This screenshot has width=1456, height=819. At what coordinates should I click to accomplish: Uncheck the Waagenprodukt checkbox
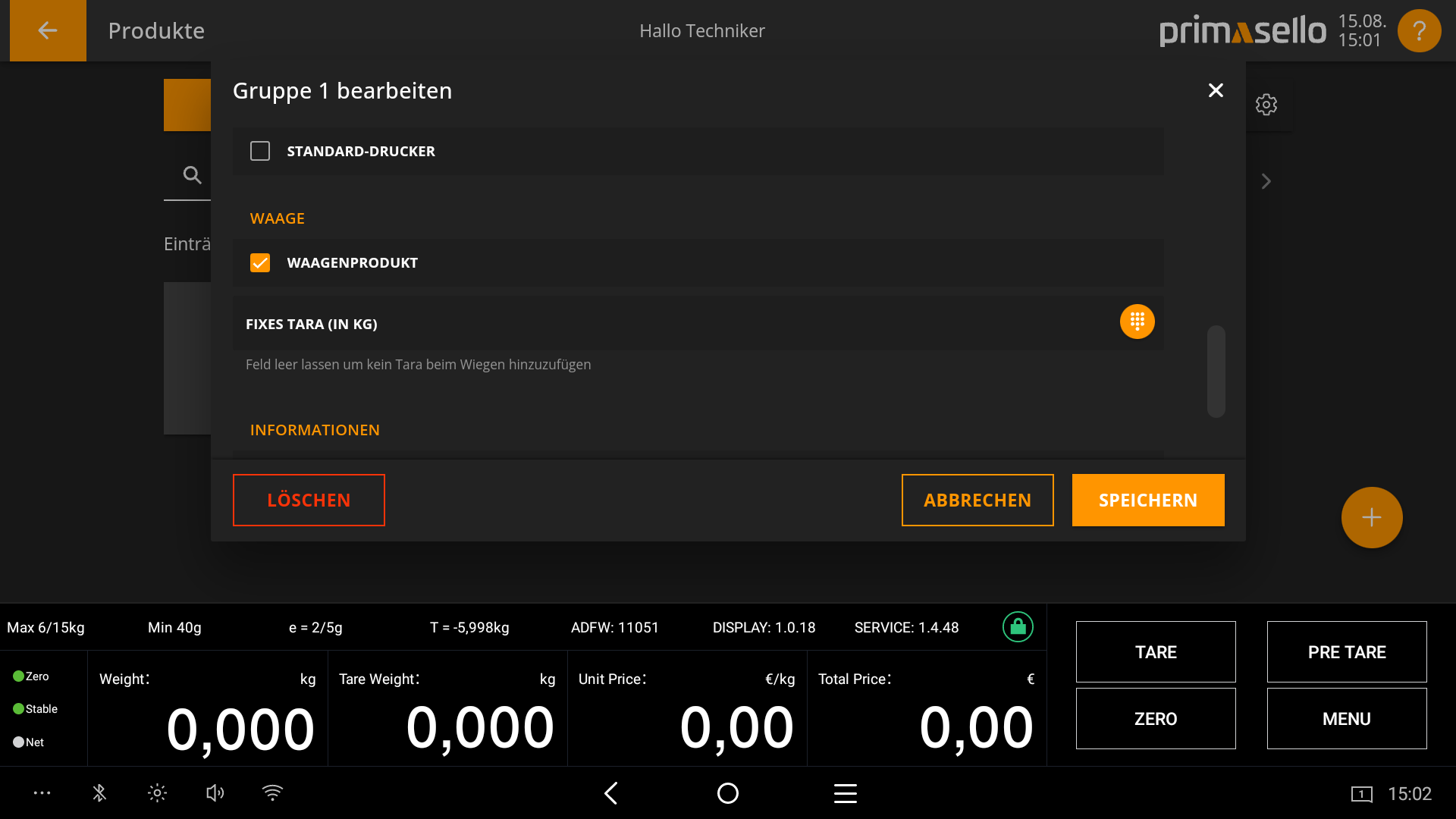[x=260, y=262]
